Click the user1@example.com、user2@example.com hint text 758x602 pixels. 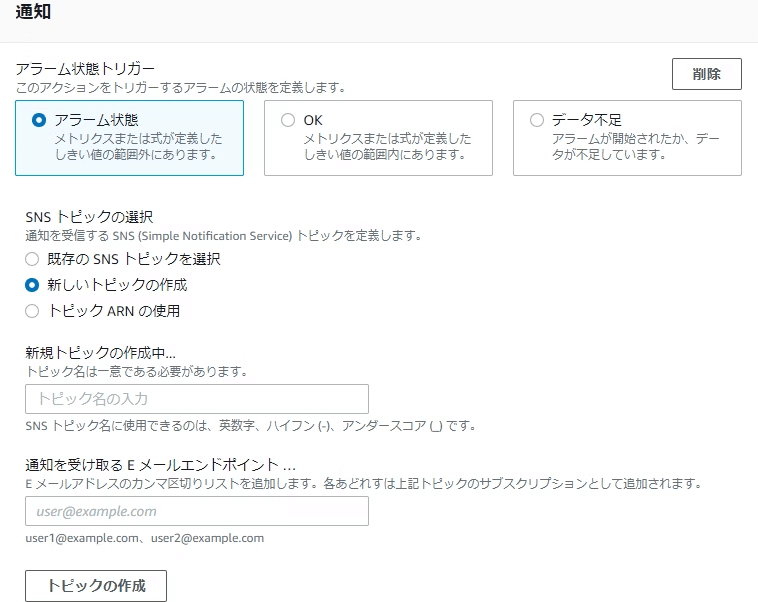tap(145, 538)
